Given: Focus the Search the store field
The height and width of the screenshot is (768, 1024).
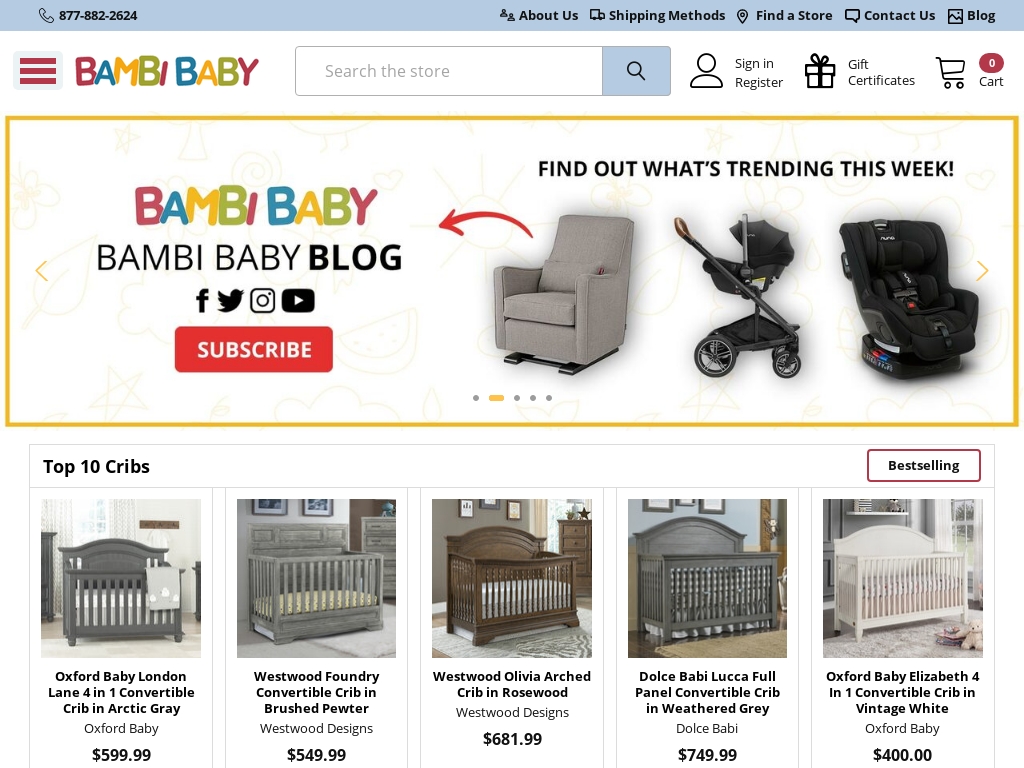Looking at the screenshot, I should pyautogui.click(x=449, y=71).
